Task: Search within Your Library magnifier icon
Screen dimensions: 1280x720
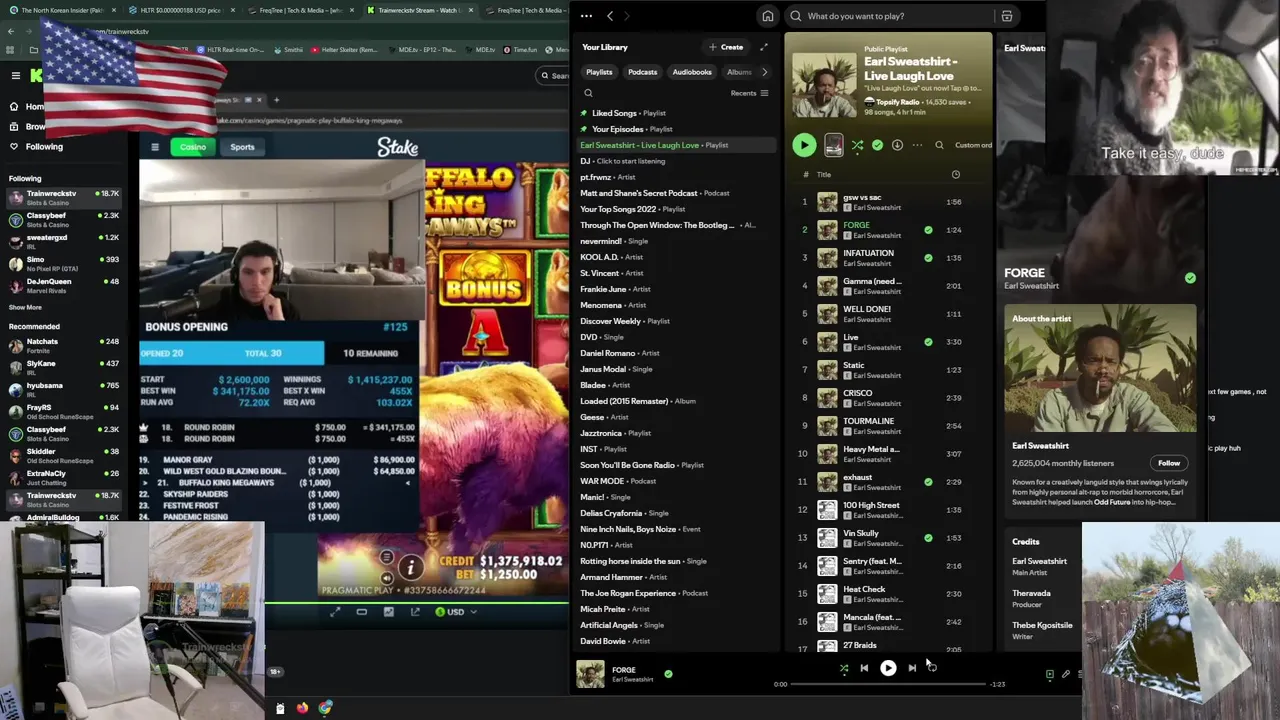Action: click(x=588, y=93)
